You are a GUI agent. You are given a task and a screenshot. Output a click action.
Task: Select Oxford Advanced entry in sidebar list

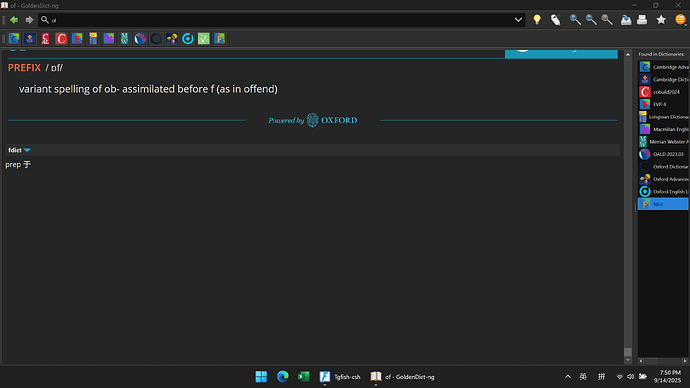663,179
